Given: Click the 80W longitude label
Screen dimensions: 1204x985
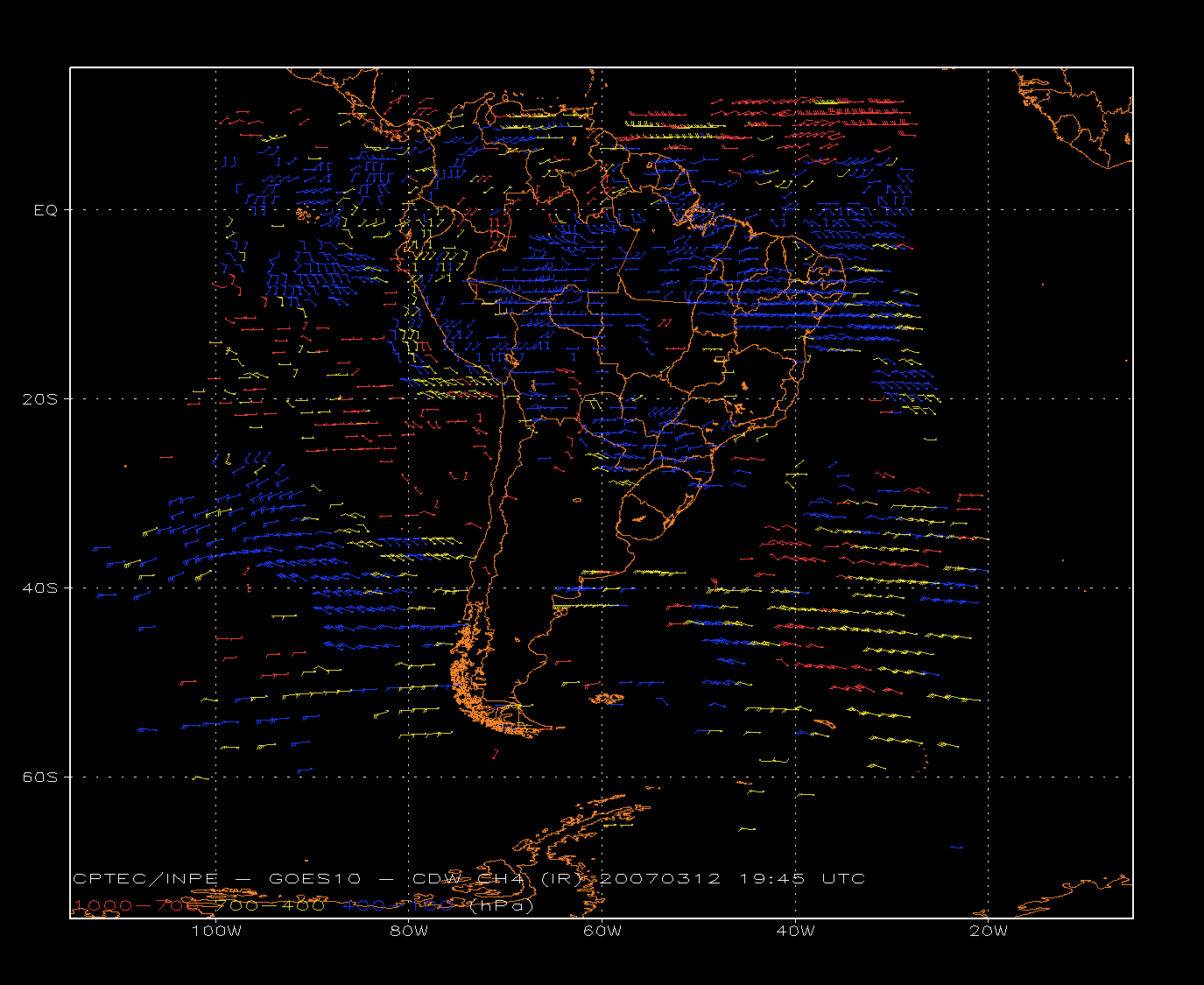Looking at the screenshot, I should pos(409,931).
